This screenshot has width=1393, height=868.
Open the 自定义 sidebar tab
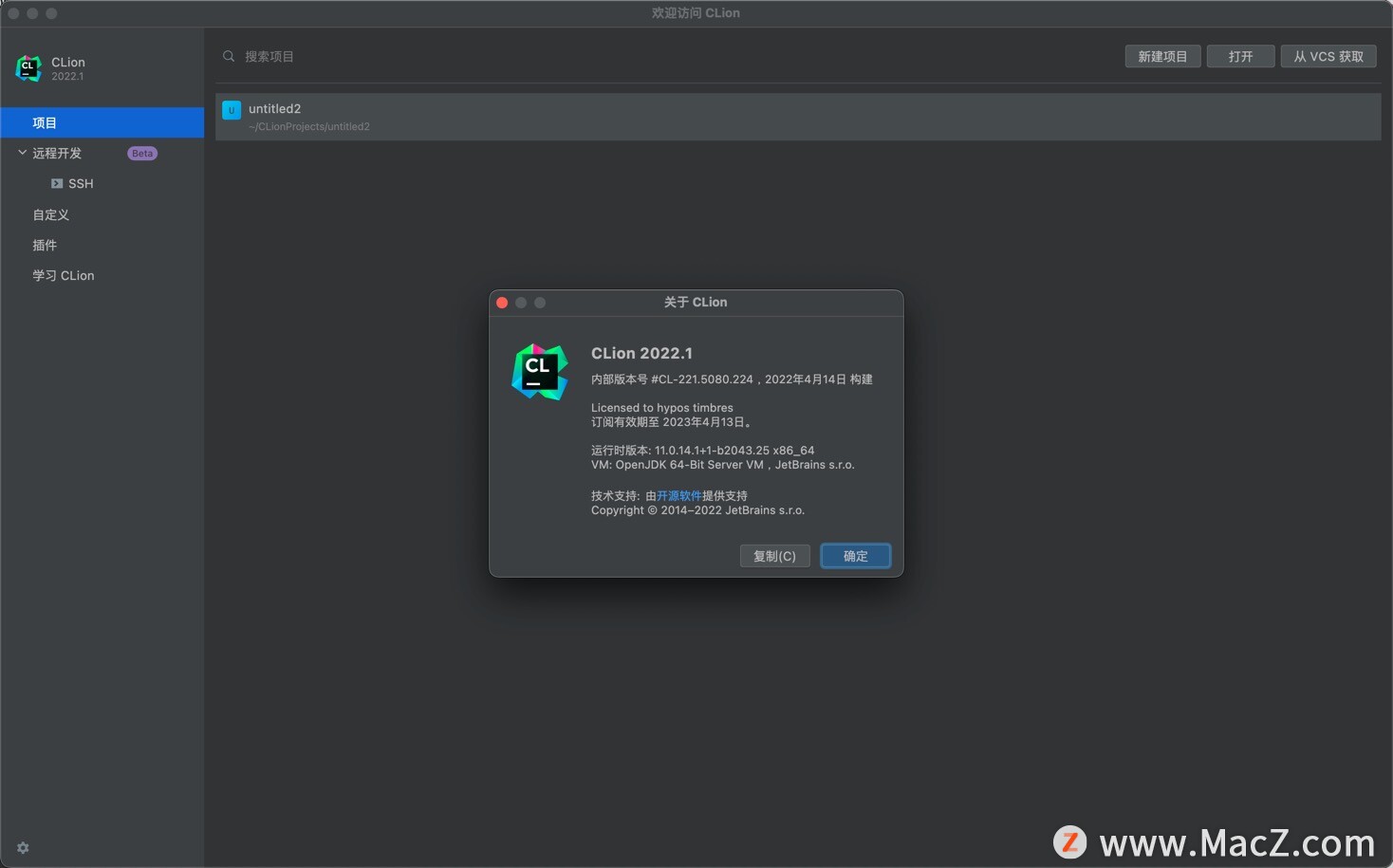[51, 215]
